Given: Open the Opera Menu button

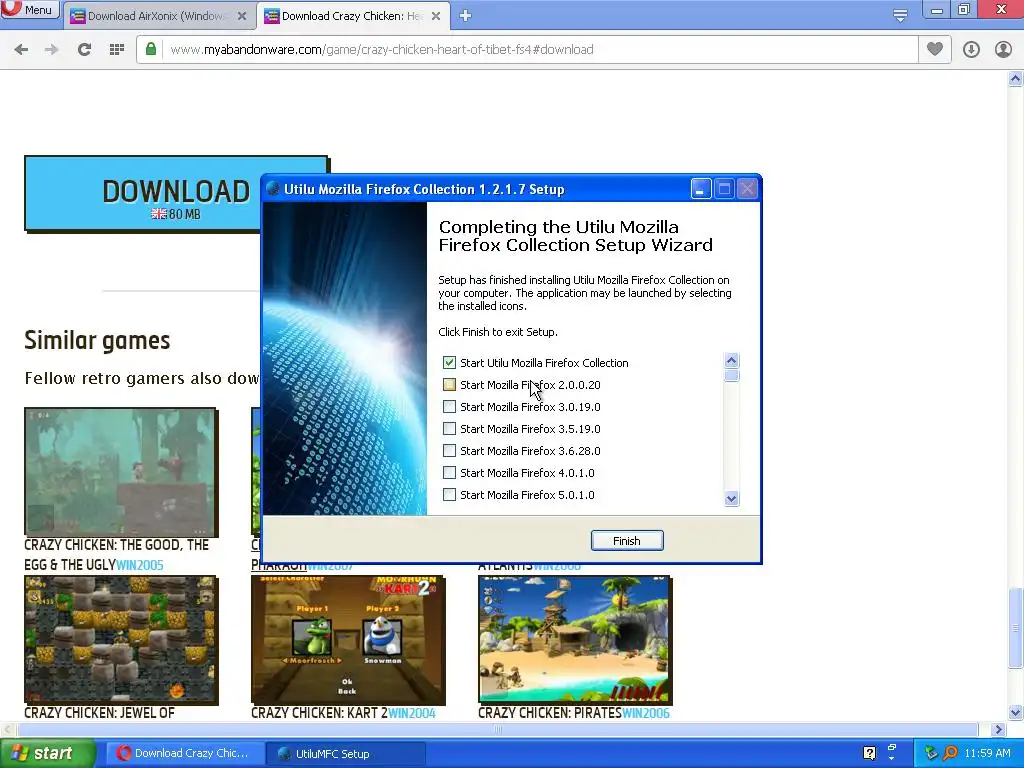Looking at the screenshot, I should point(29,9).
